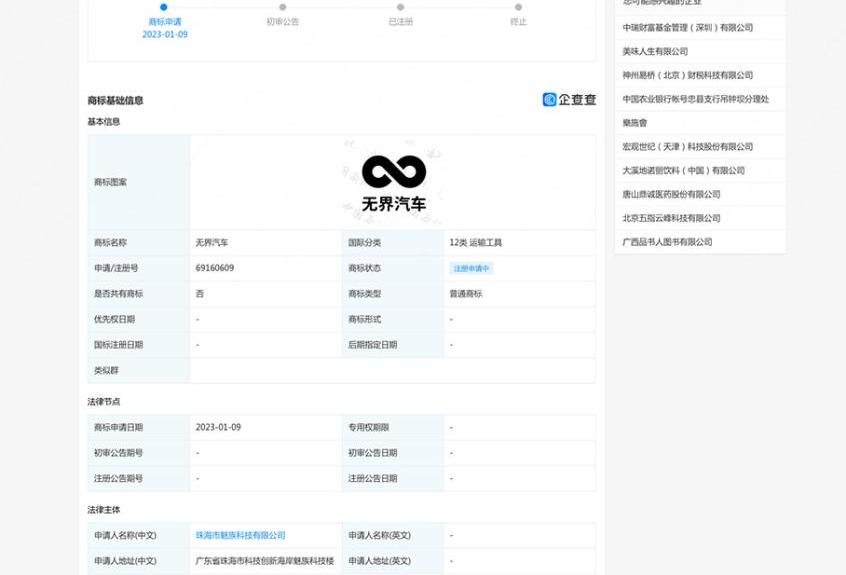Viewport: 846px width, 575px height.
Task: Click the 基本信息 subheading
Action: click(104, 122)
